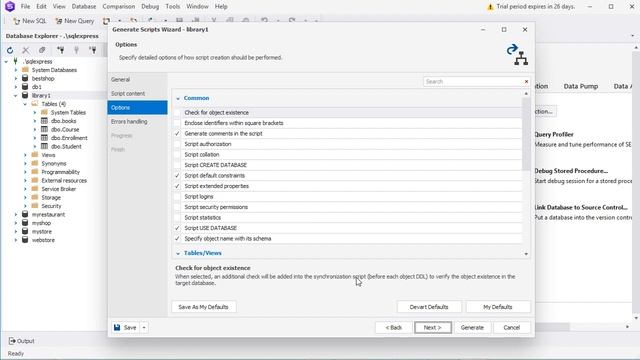Click Save As My Defaults button

[203, 307]
